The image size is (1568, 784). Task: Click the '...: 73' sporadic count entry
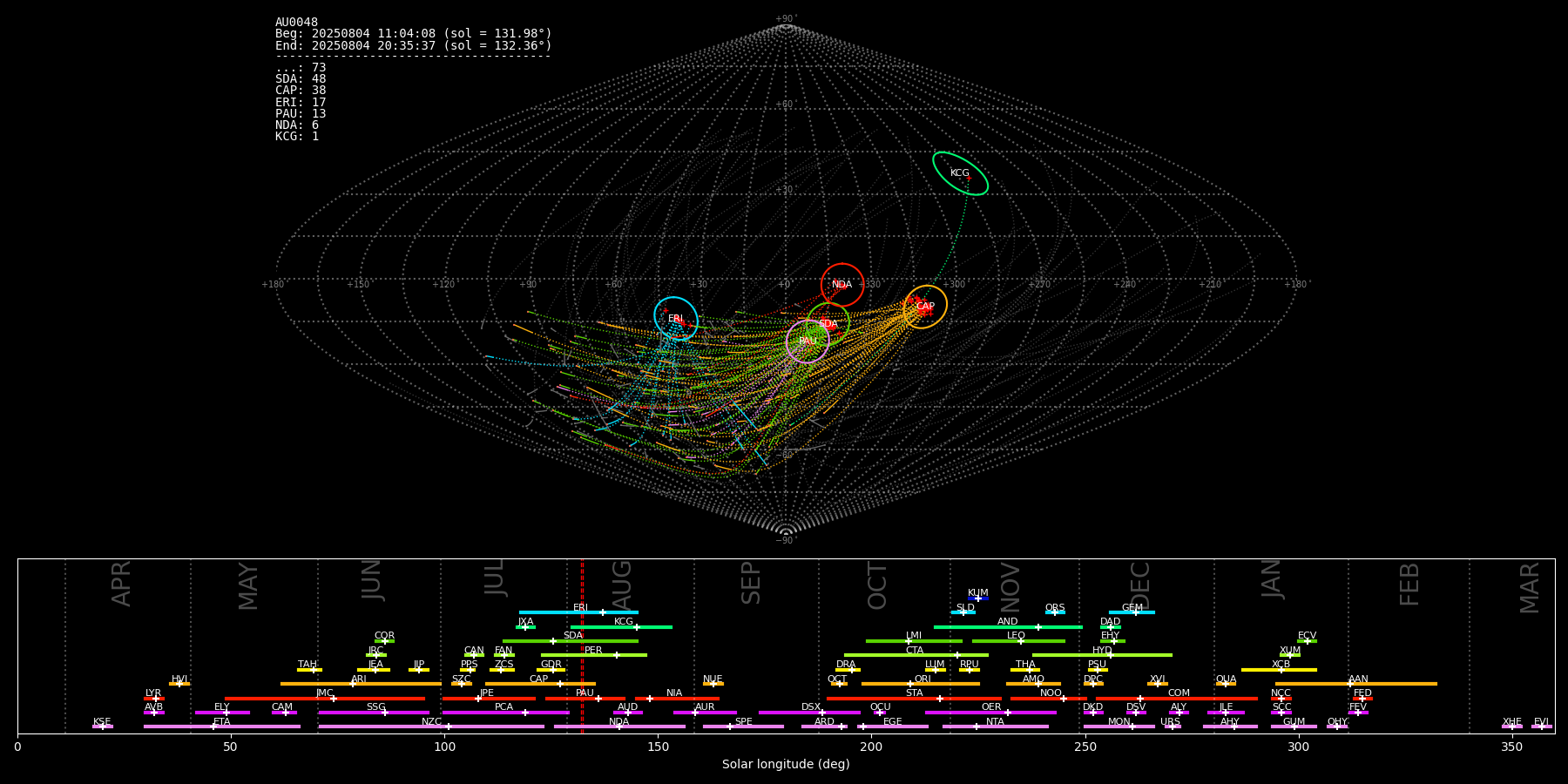pos(301,68)
